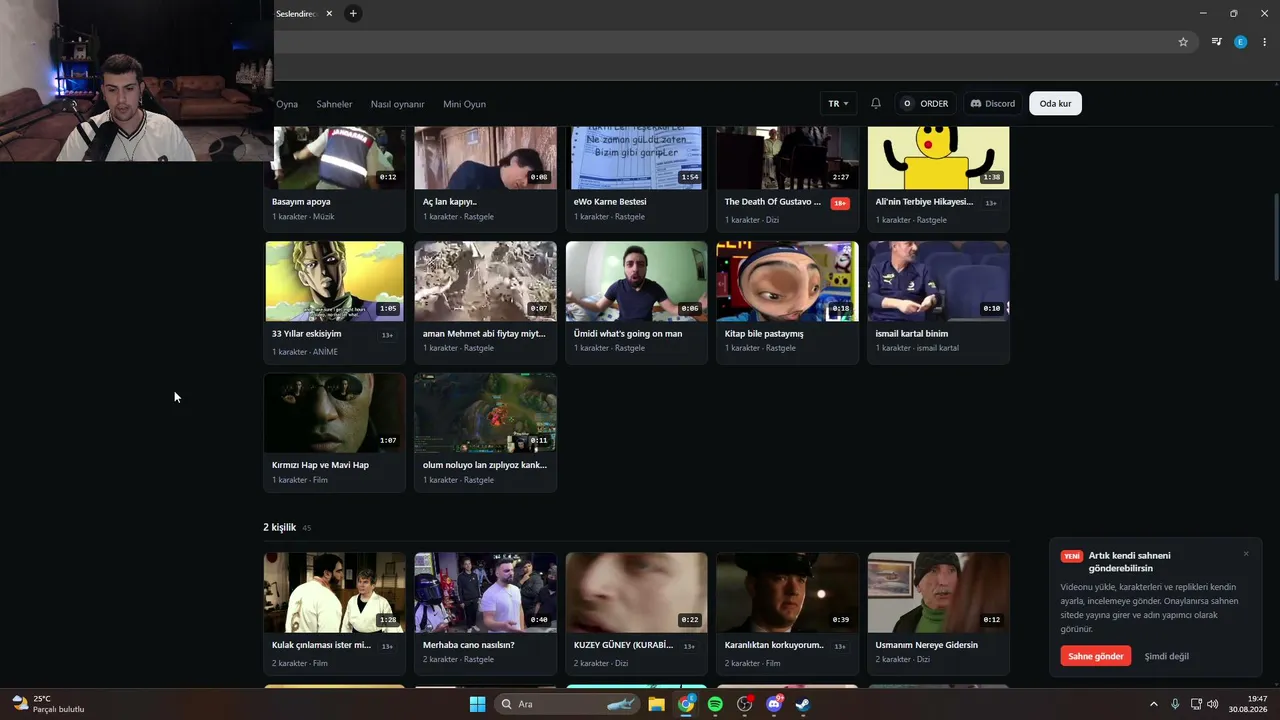Image resolution: width=1280 pixels, height=720 pixels.
Task: Click the ORDER profile button
Action: (x=925, y=103)
